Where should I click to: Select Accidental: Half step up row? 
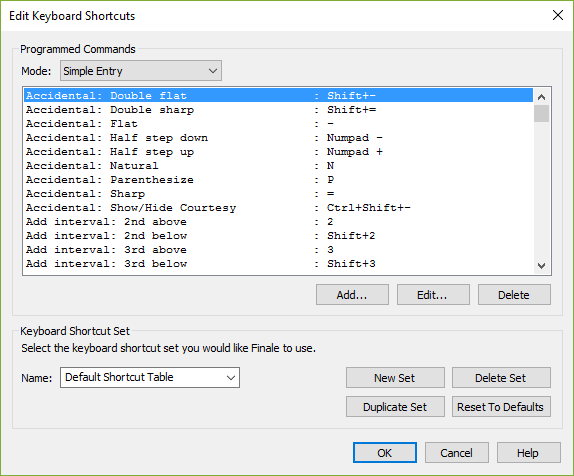tap(279, 152)
